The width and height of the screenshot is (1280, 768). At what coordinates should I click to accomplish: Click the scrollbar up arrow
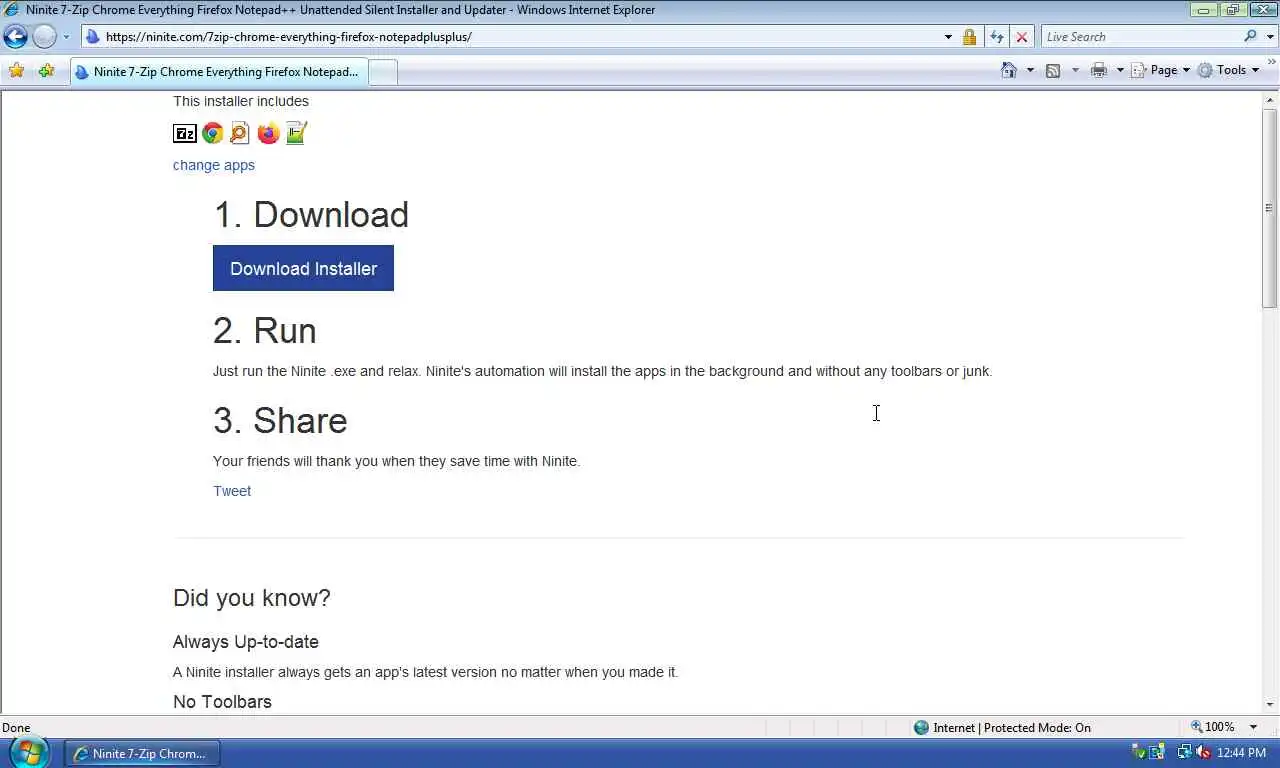pyautogui.click(x=1270, y=99)
